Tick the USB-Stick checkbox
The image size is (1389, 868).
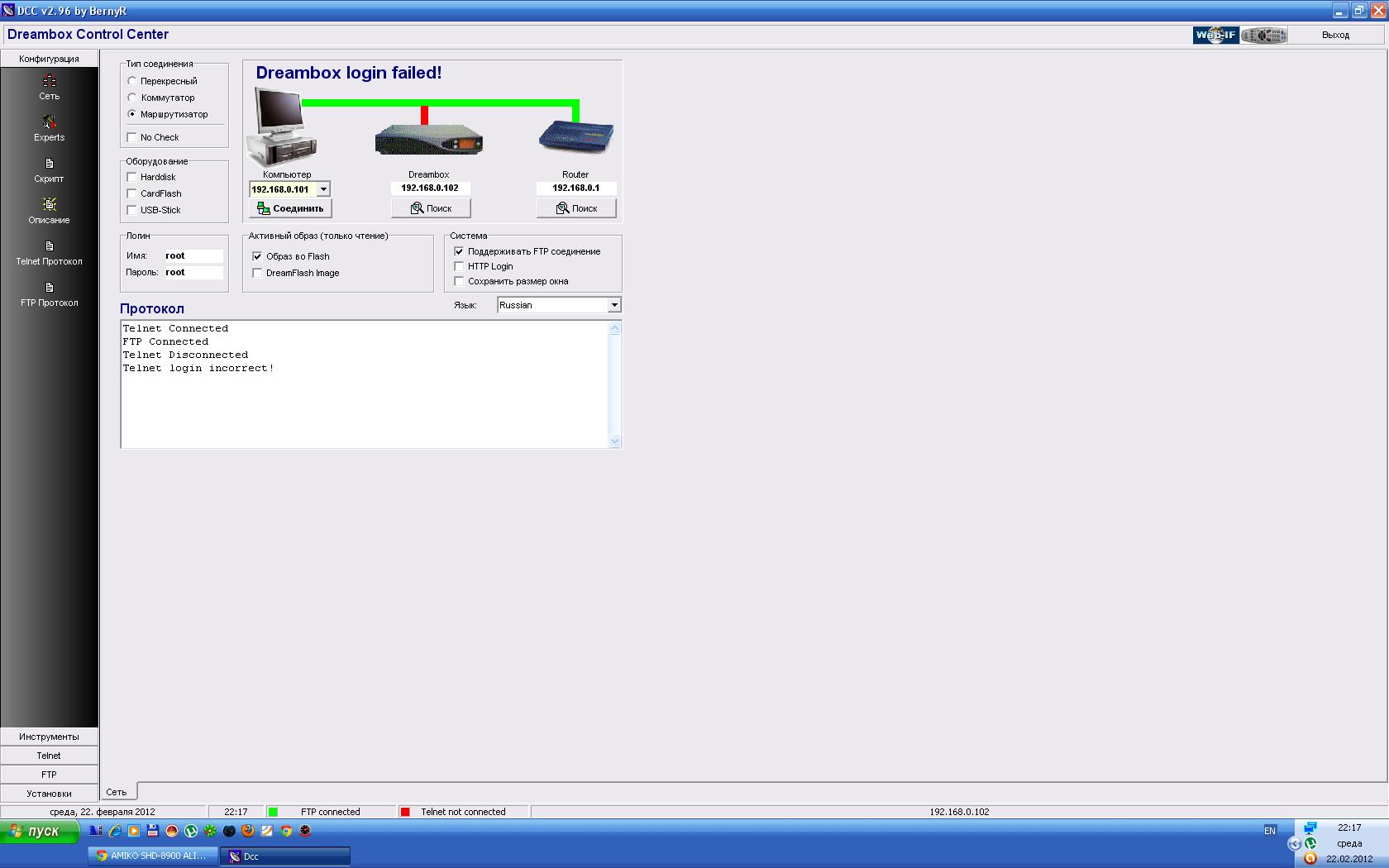click(131, 210)
